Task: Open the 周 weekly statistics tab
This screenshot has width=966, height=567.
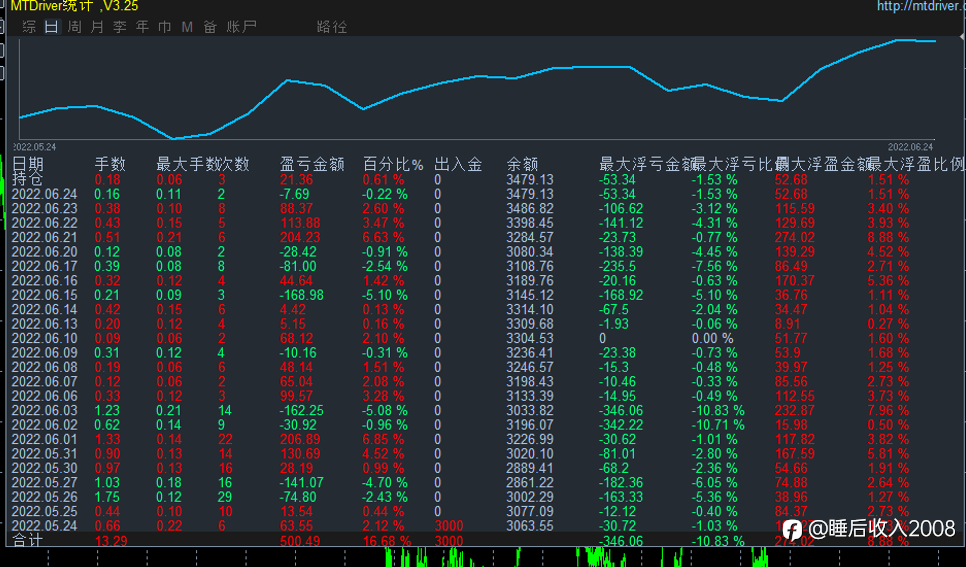Action: [x=74, y=27]
